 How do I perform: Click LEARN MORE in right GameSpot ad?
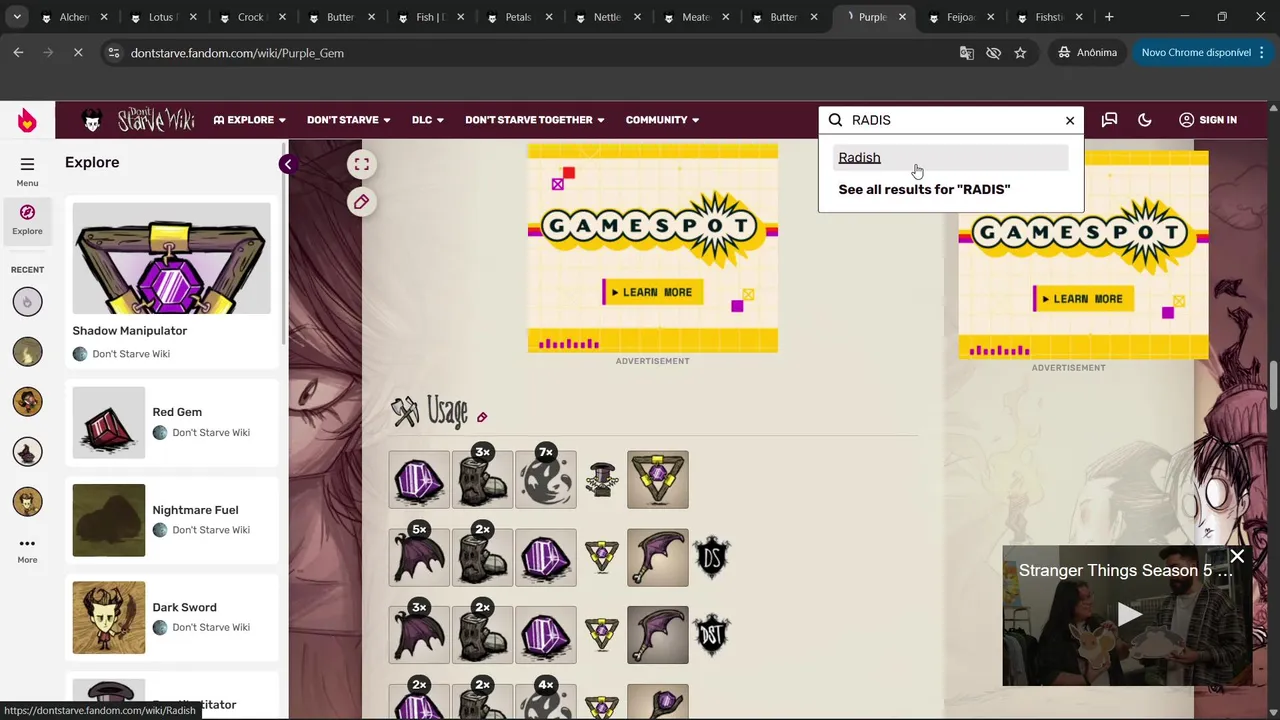[1083, 299]
